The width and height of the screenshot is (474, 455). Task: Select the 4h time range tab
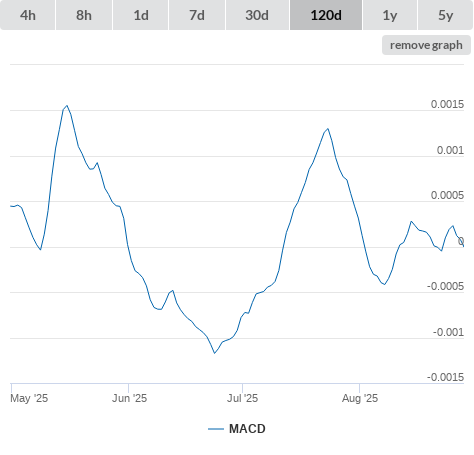click(x=27, y=15)
